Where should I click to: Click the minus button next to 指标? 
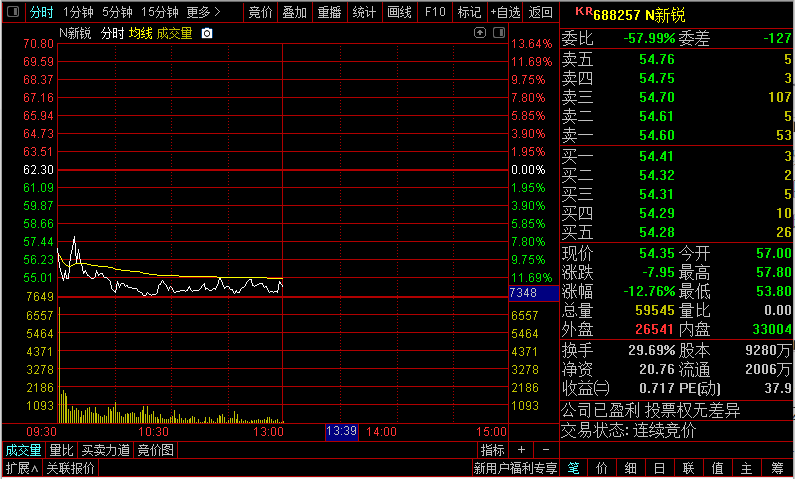pos(542,450)
